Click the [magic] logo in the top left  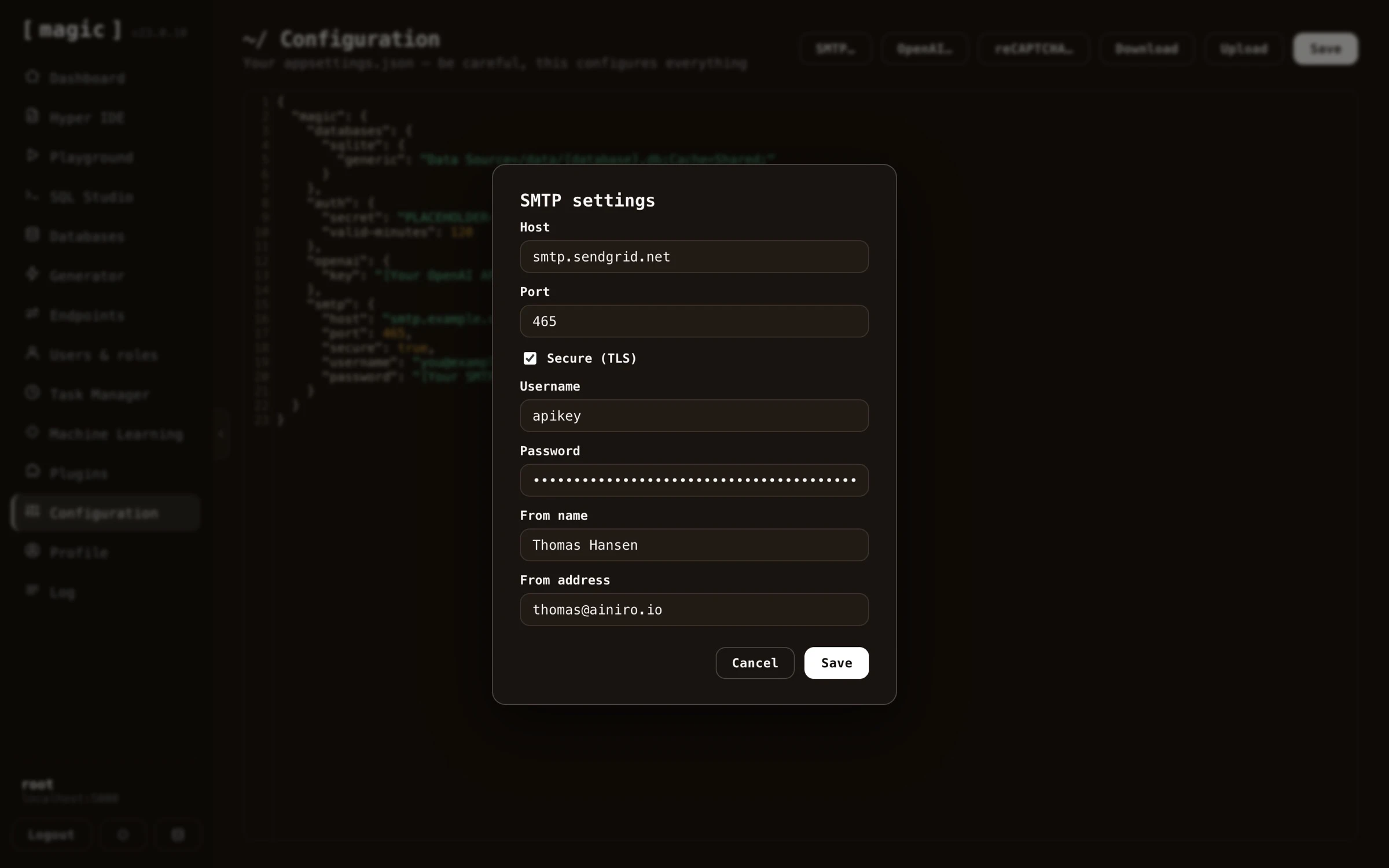pyautogui.click(x=72, y=30)
